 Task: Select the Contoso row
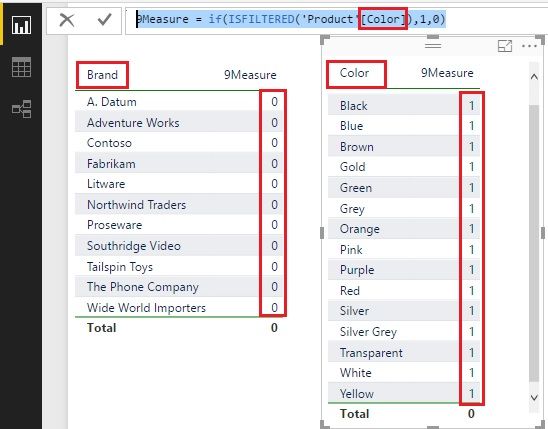click(179, 143)
